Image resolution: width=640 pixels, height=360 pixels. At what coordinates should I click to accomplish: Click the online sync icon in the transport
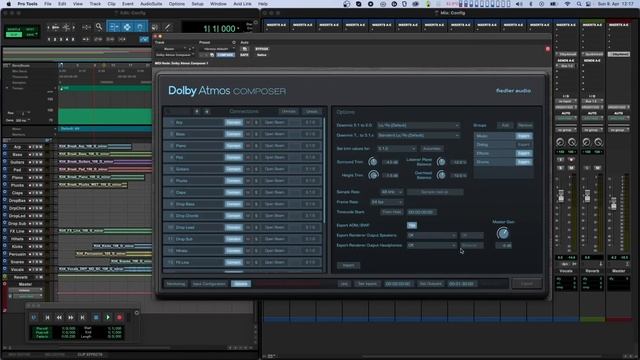click(x=34, y=317)
